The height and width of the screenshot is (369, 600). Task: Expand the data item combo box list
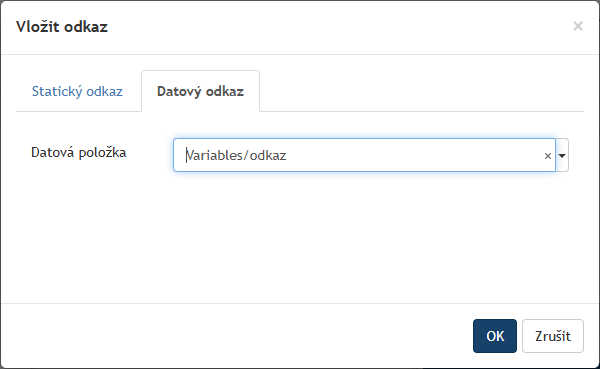coord(562,155)
